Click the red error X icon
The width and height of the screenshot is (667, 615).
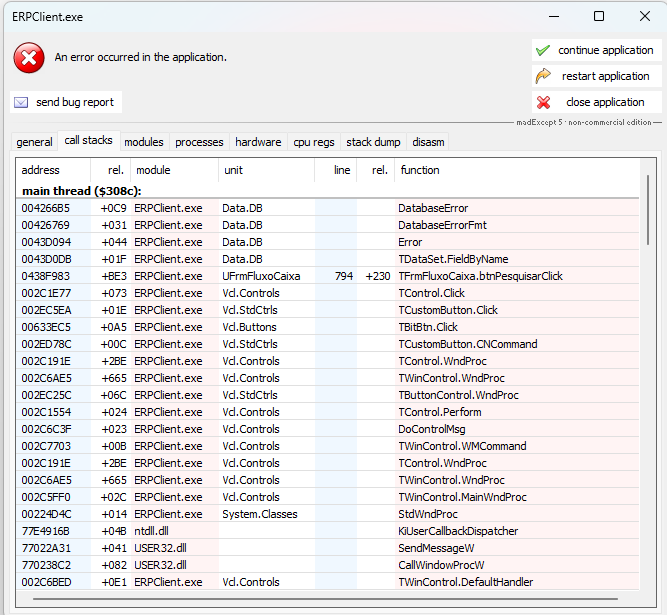point(29,58)
